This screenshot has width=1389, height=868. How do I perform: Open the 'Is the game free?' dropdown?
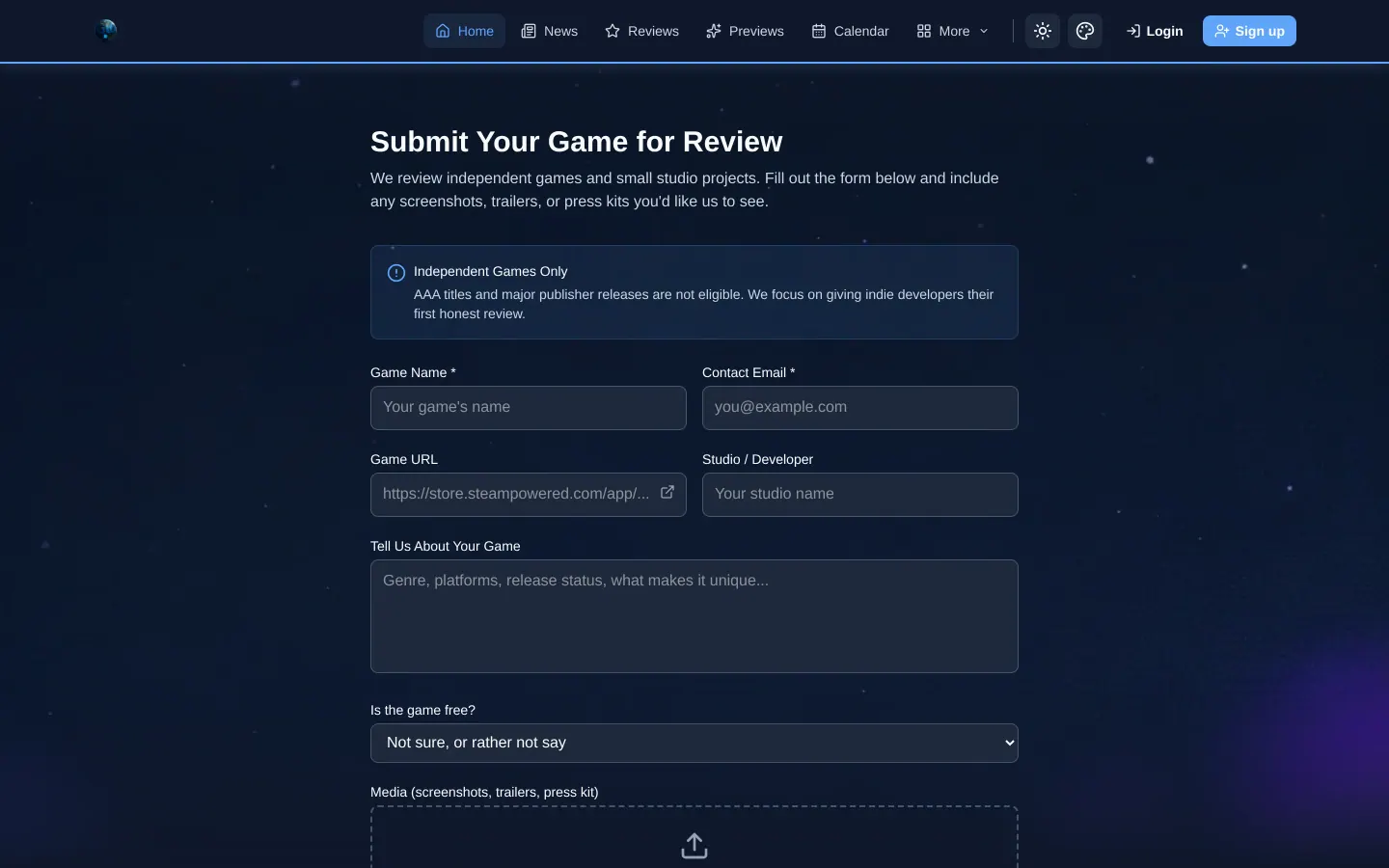[694, 743]
